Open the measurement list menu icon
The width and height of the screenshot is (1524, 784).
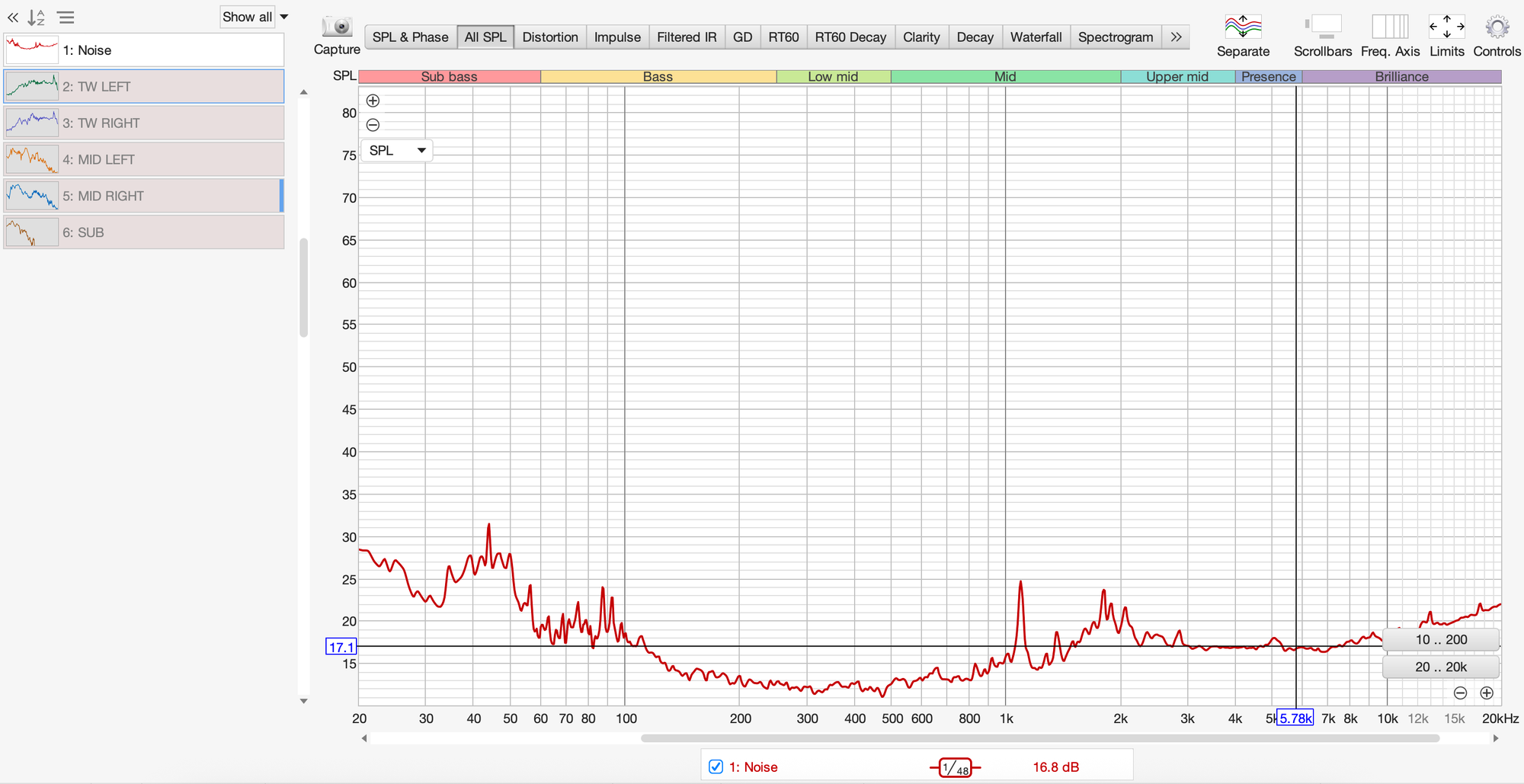pyautogui.click(x=66, y=18)
